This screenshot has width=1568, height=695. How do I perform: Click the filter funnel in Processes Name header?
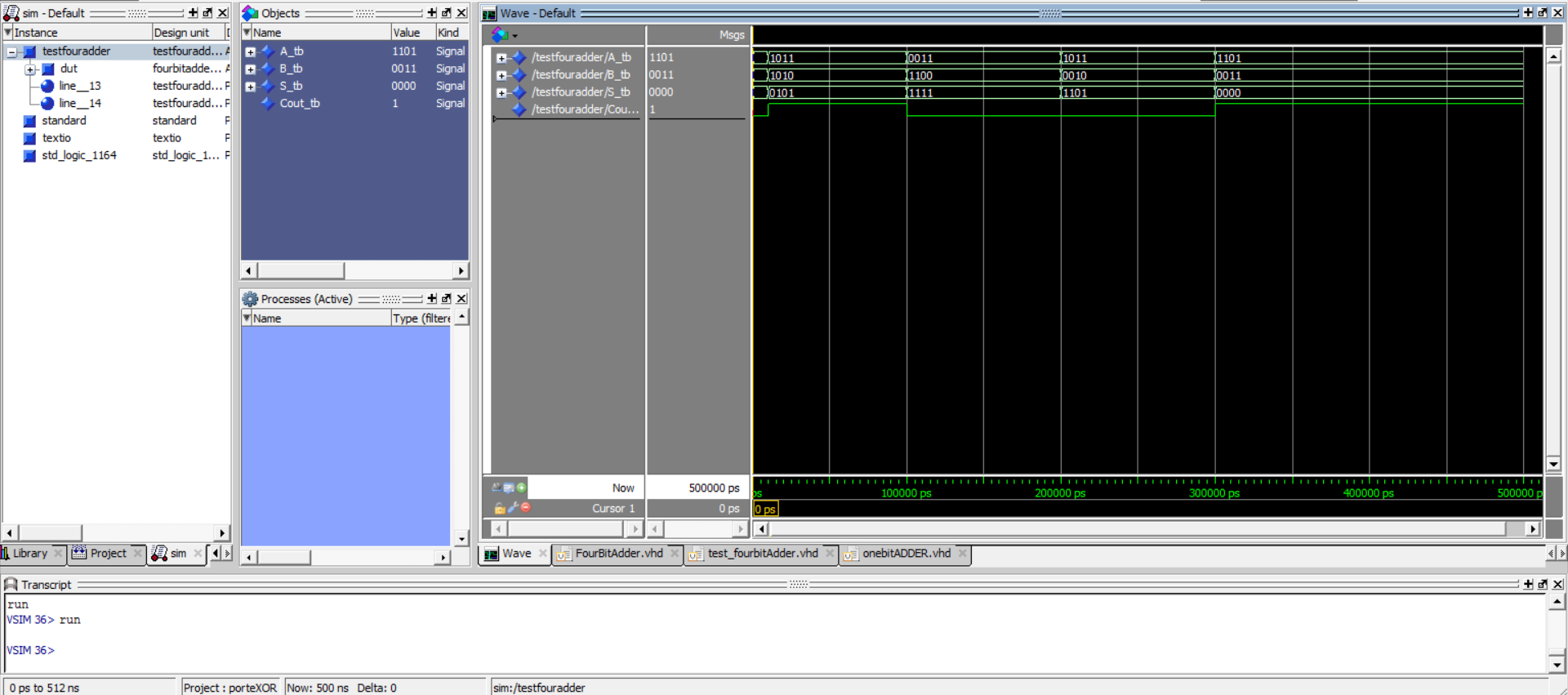coord(247,318)
